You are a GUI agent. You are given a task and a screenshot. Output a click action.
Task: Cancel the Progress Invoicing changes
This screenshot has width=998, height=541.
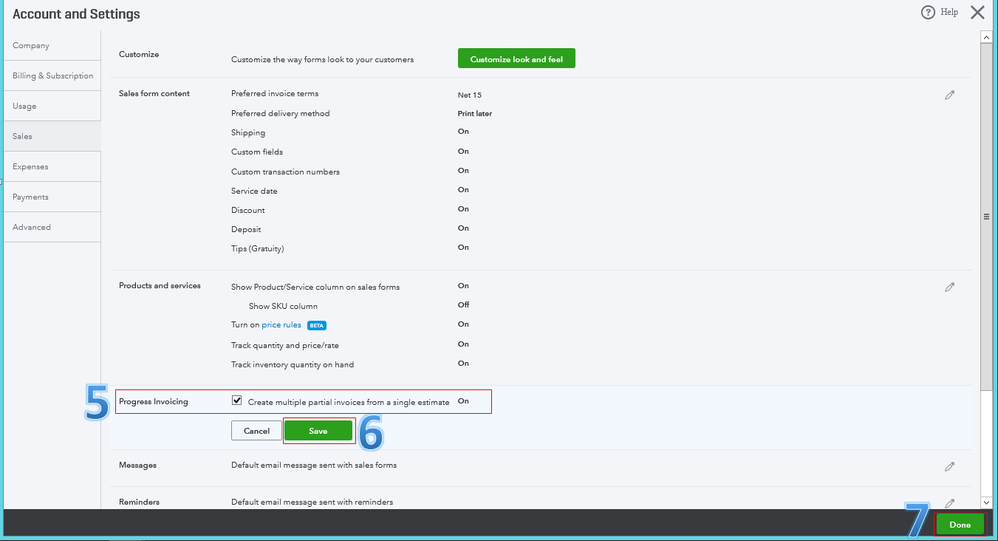[x=256, y=431]
